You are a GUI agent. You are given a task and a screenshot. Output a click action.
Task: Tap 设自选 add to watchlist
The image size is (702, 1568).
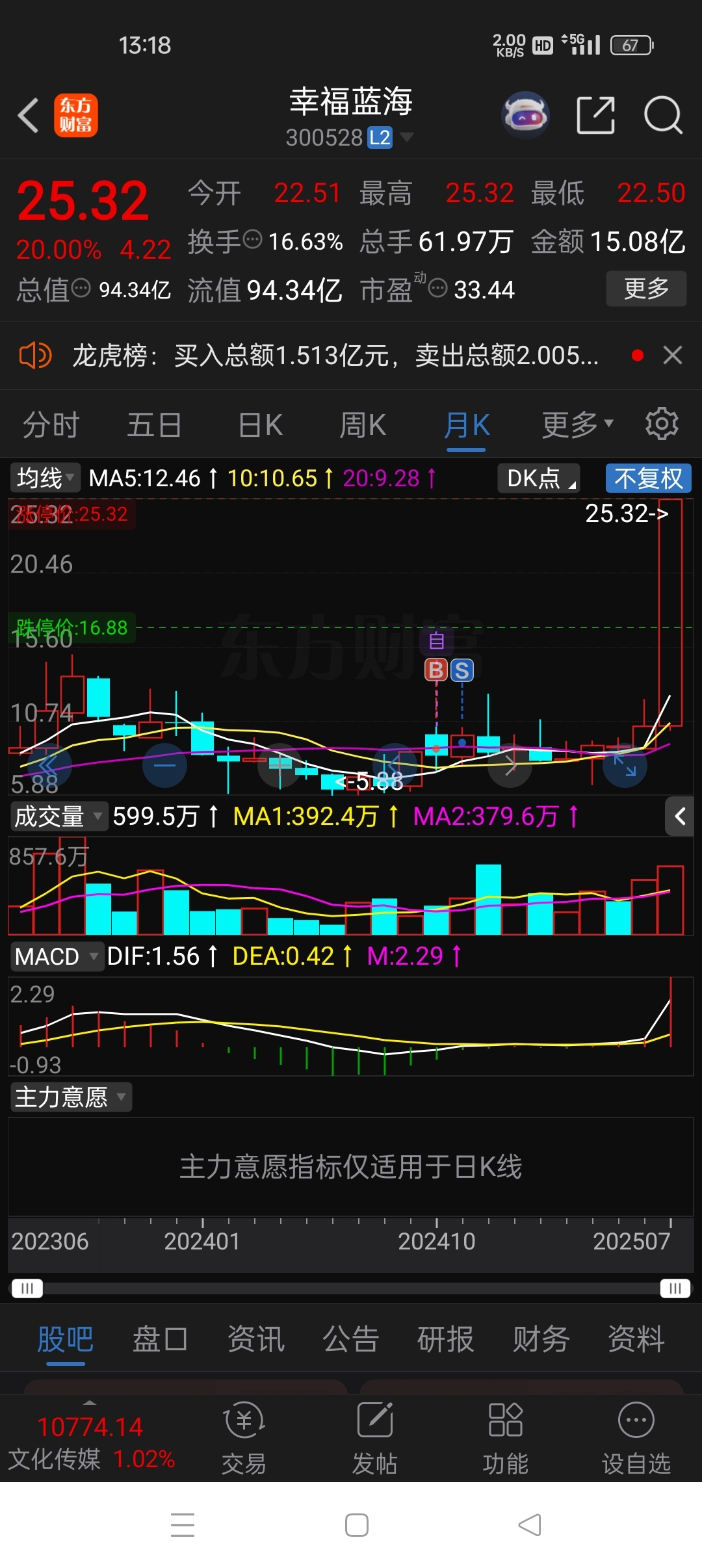click(x=636, y=1438)
